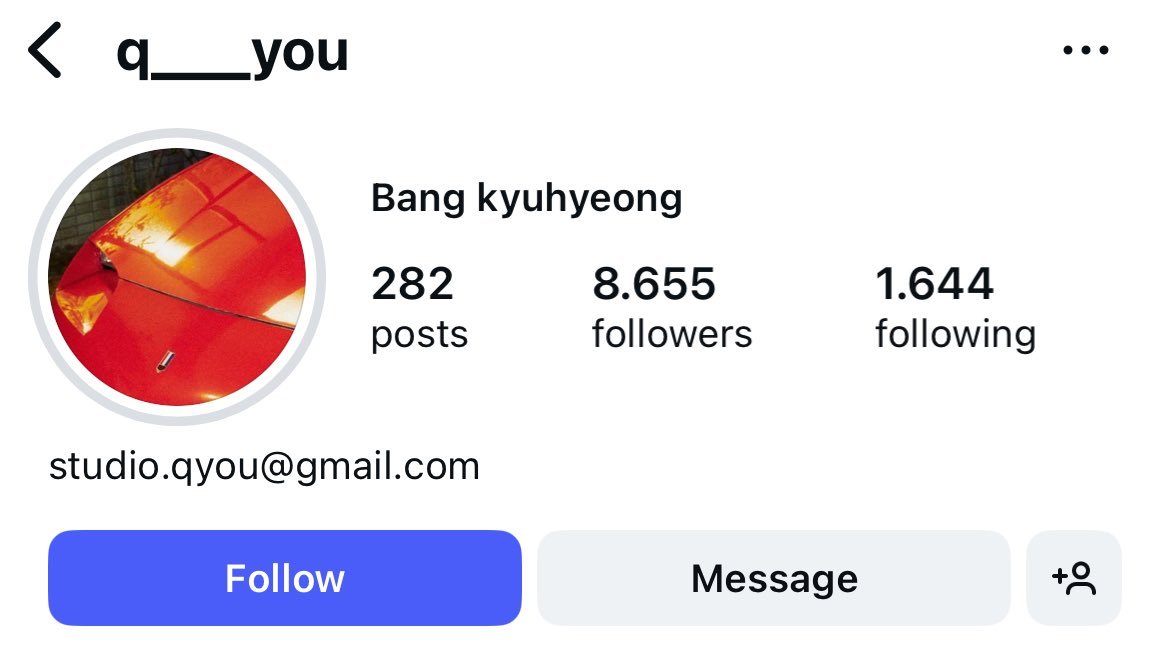Image resolution: width=1169 pixels, height=656 pixels.
Task: Open the three-dot more options menu
Action: point(1086,50)
